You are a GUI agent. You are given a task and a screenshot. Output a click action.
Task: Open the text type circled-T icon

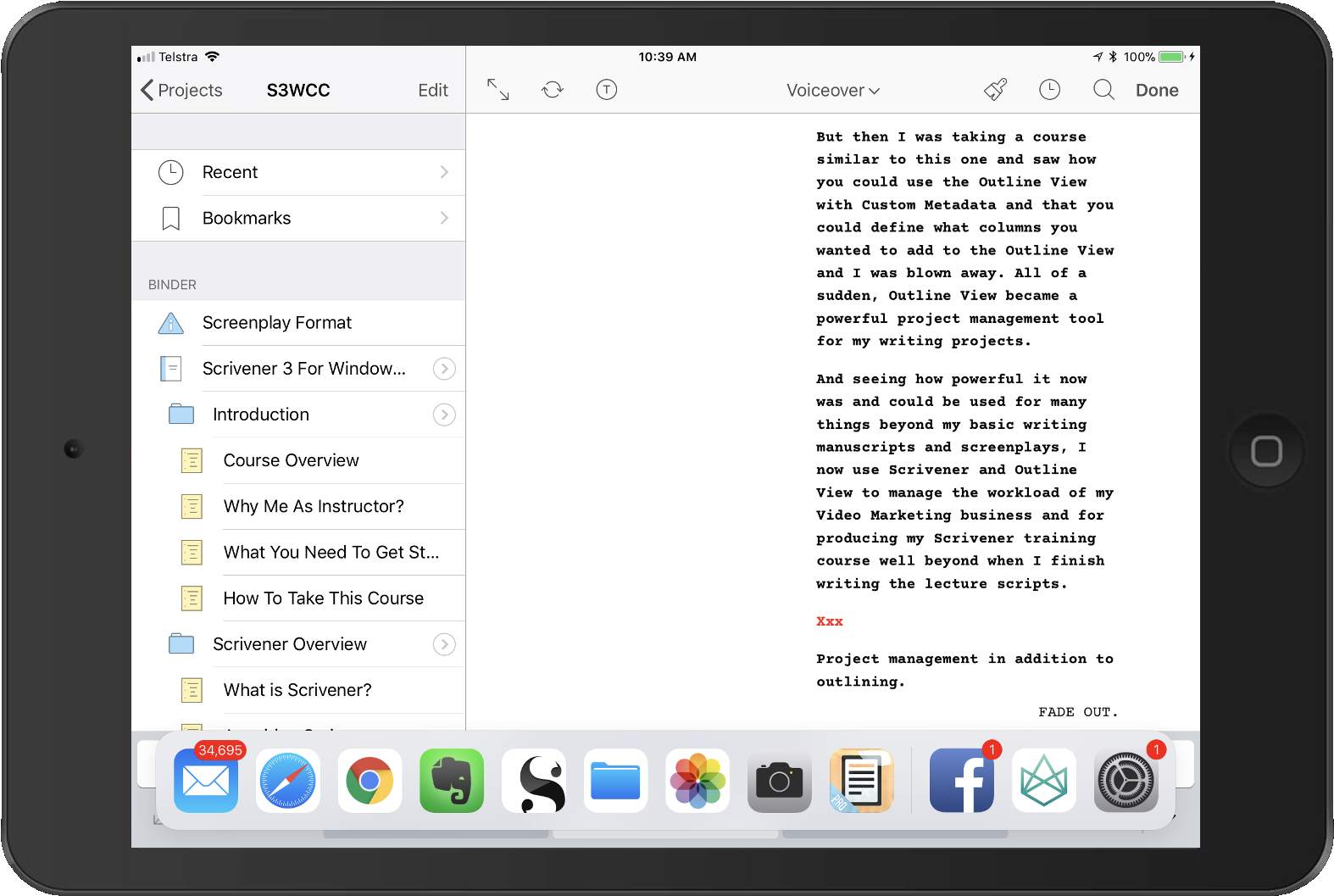[607, 90]
